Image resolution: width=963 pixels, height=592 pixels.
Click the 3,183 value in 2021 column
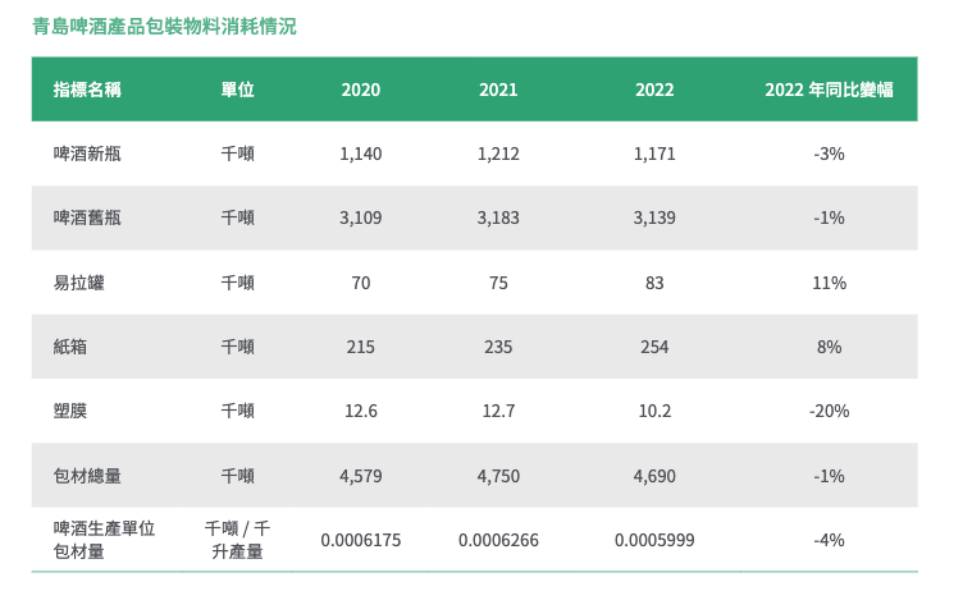click(x=498, y=218)
